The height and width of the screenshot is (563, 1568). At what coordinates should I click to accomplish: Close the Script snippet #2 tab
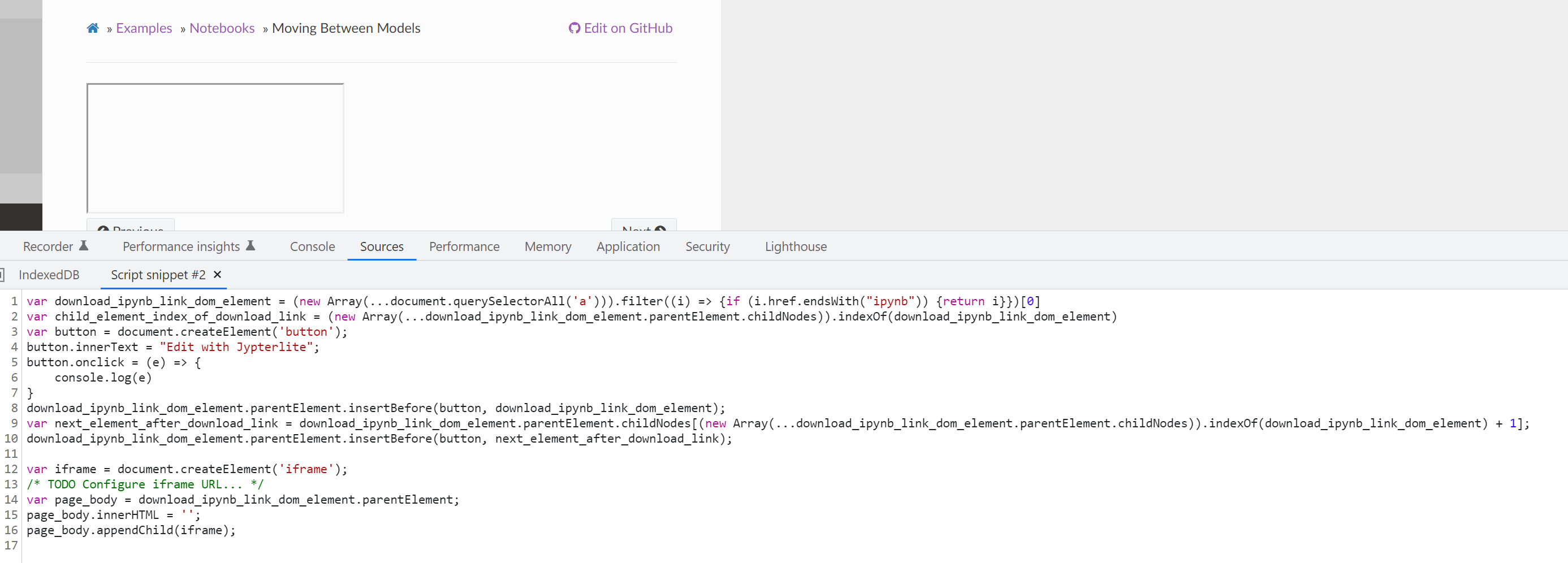[x=217, y=275]
